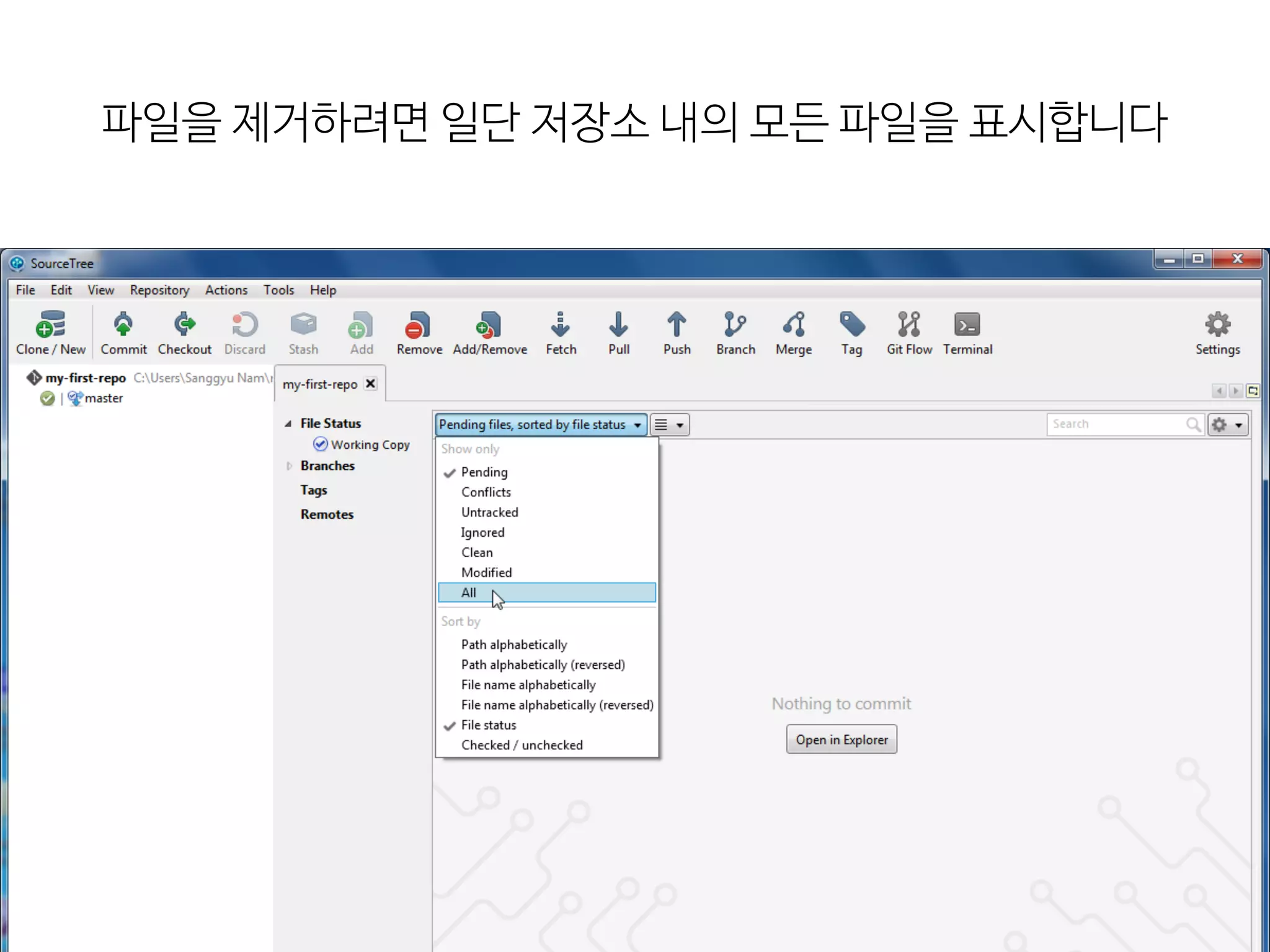Sort by File name alphabetically
This screenshot has height=952, width=1270.
point(547,685)
